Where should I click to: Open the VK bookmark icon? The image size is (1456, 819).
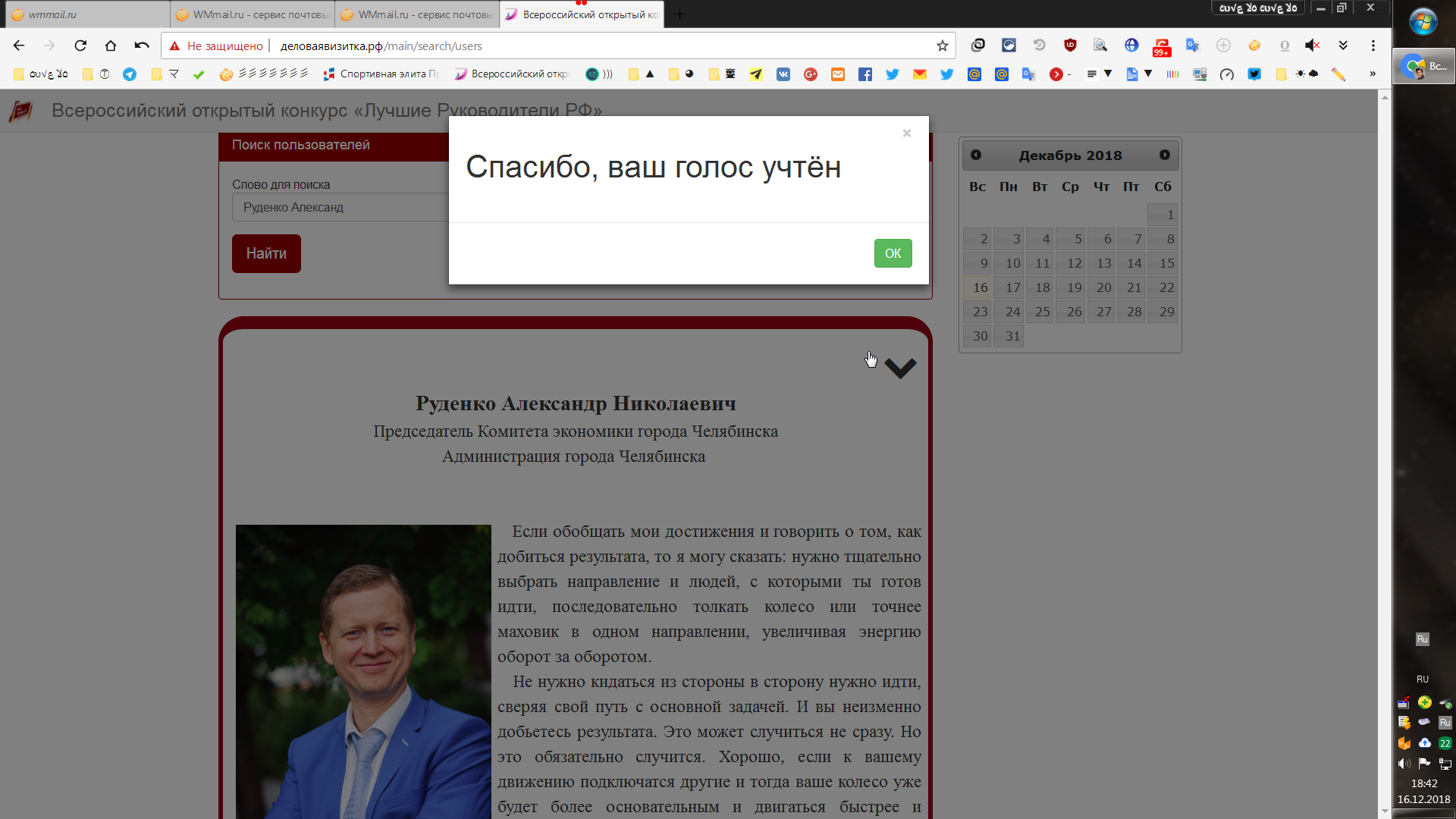(x=783, y=74)
